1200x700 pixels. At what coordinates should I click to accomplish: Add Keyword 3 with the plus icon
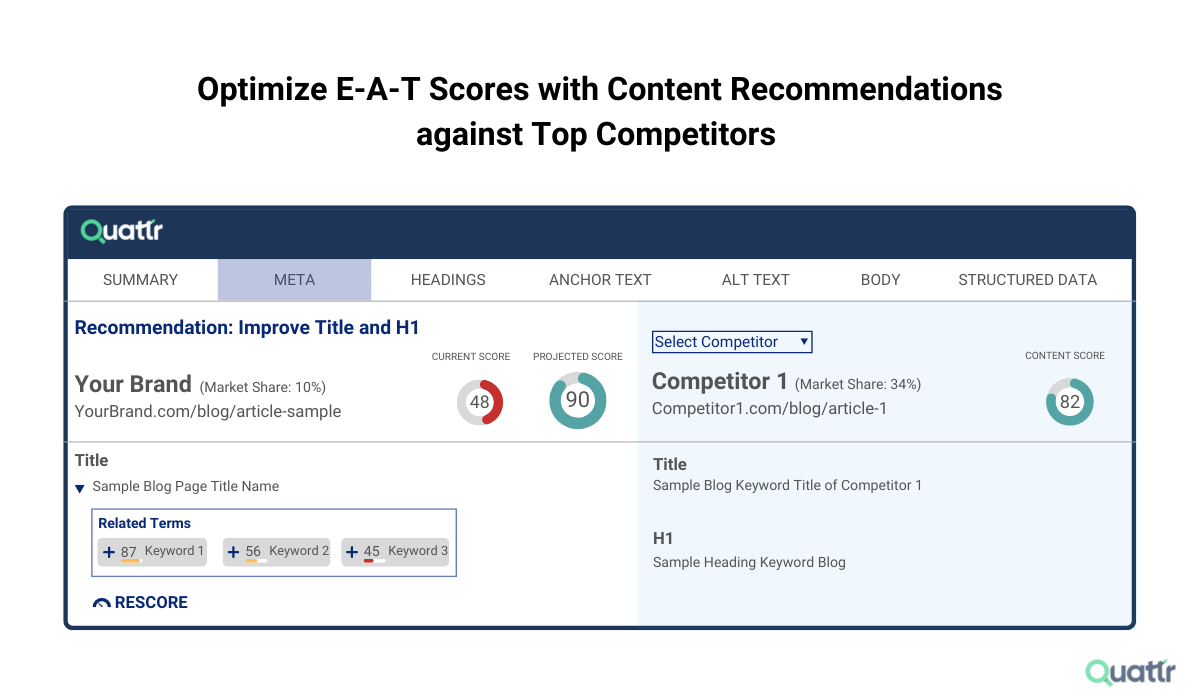tap(351, 551)
